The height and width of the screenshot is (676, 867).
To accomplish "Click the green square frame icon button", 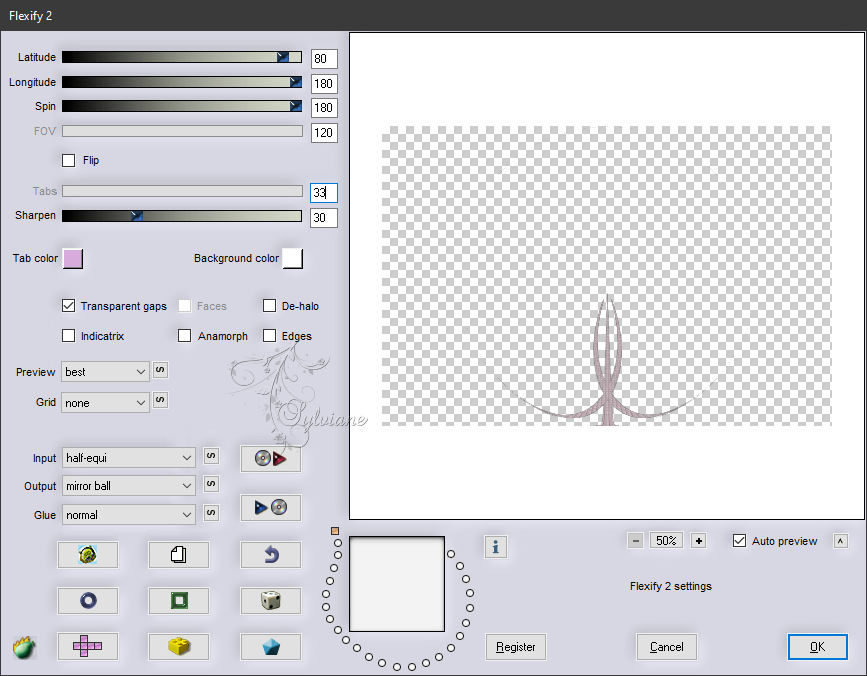I will (x=179, y=600).
